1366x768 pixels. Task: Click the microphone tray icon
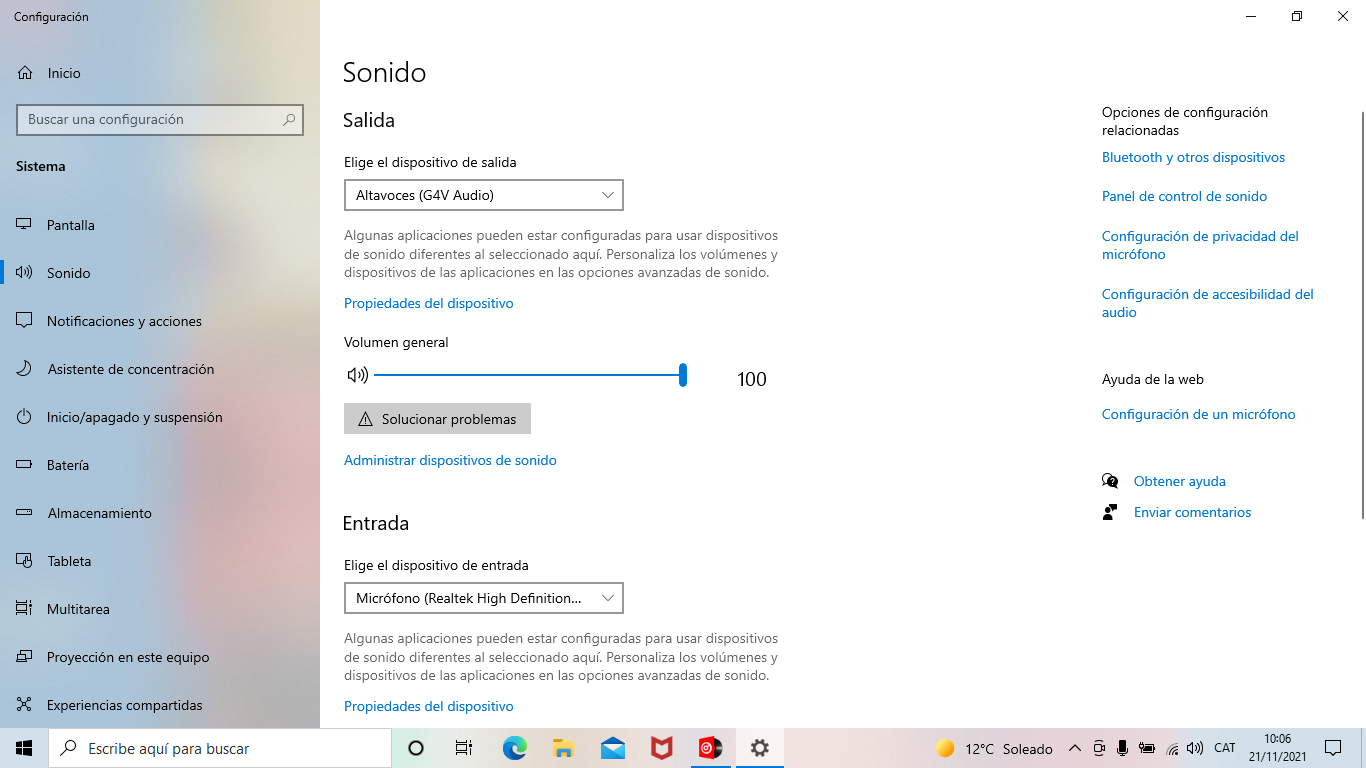[1123, 748]
